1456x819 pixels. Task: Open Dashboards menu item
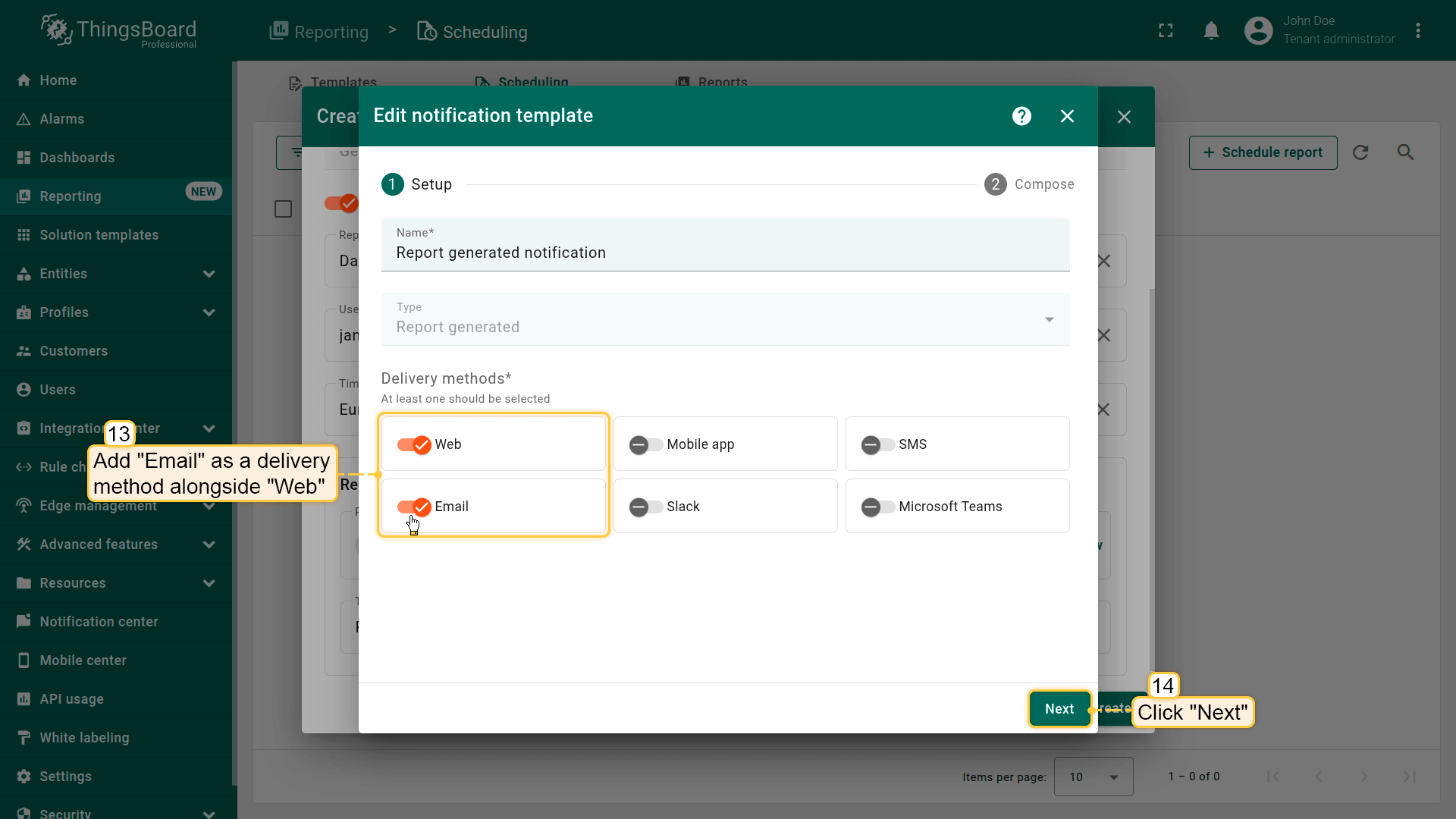77,158
